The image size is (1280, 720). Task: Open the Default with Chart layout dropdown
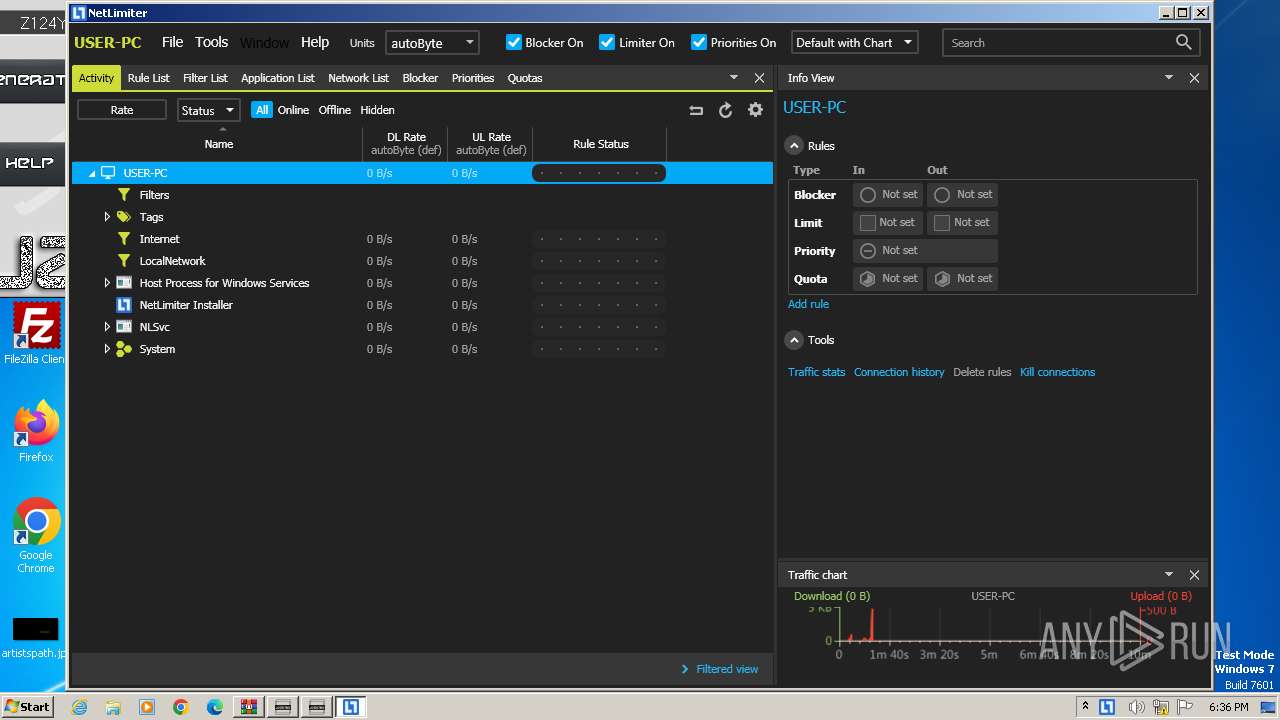click(x=855, y=43)
